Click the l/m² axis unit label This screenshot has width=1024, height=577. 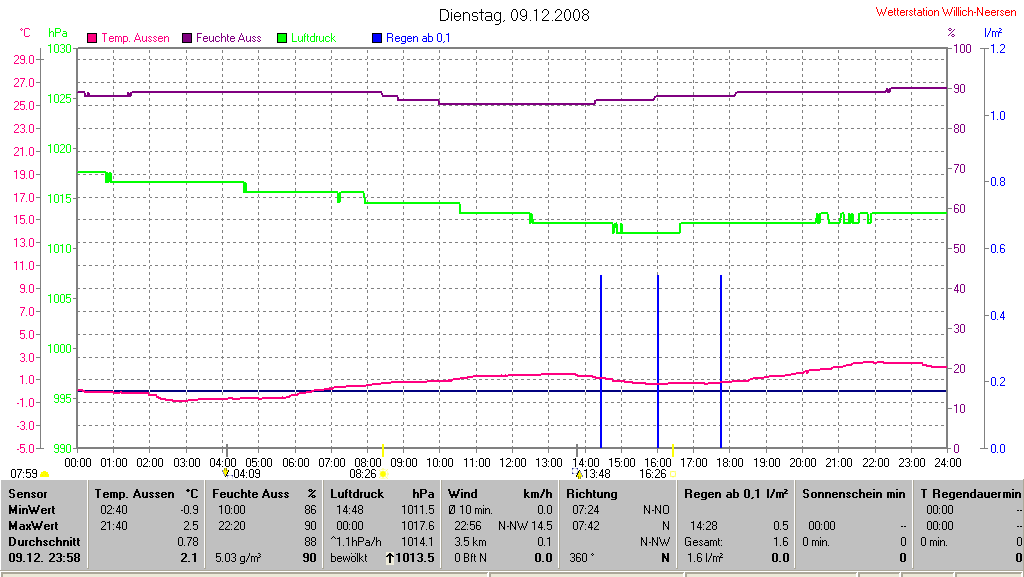point(993,33)
